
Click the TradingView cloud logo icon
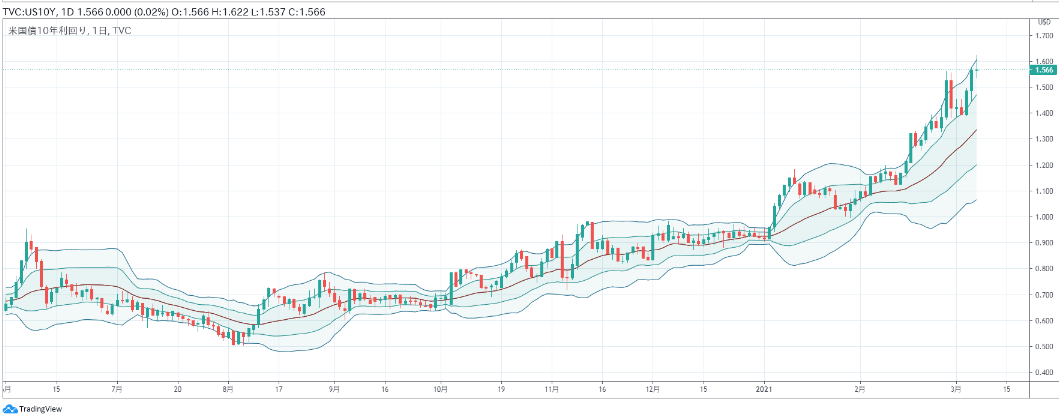click(10, 409)
